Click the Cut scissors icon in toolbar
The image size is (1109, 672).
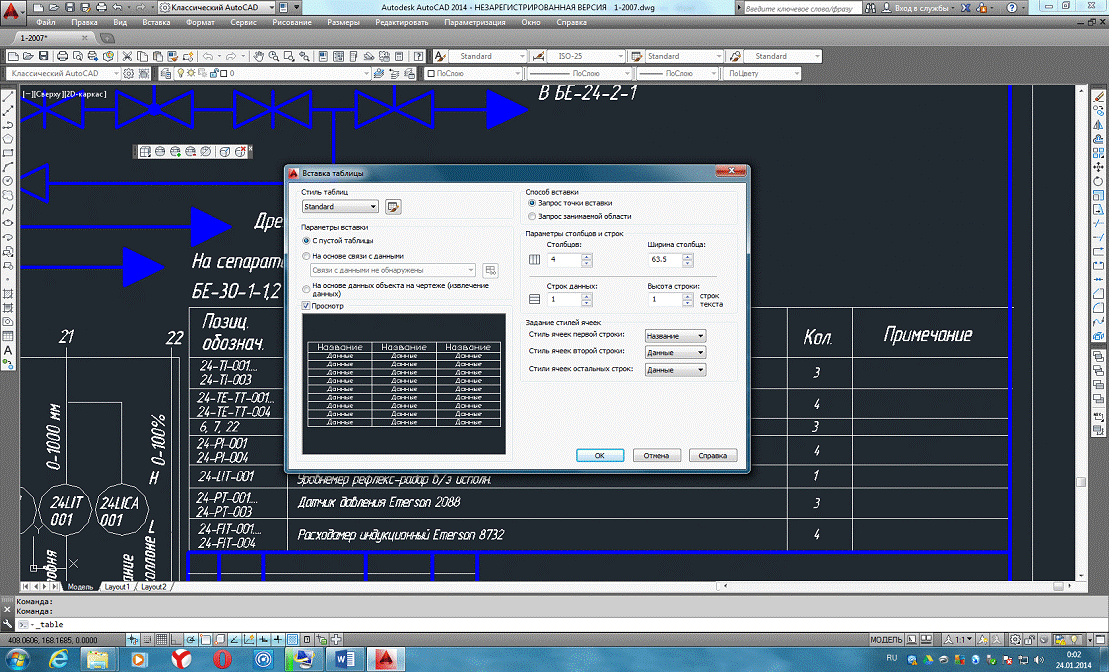pos(128,56)
